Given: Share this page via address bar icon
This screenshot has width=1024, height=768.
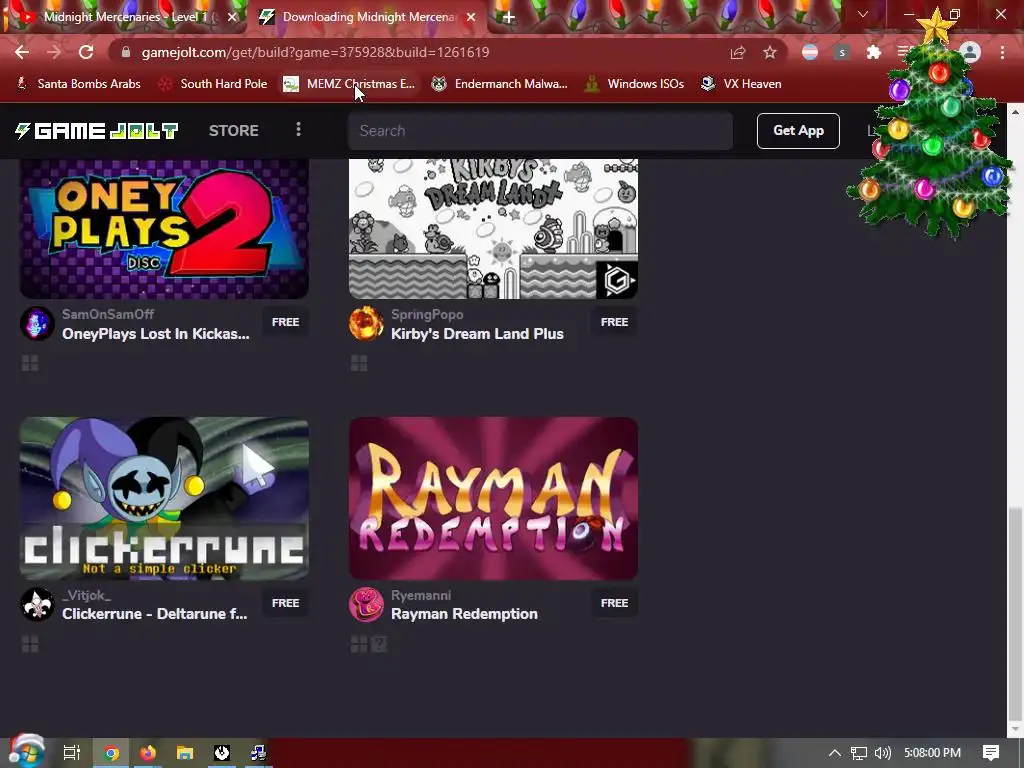Looking at the screenshot, I should (x=738, y=52).
